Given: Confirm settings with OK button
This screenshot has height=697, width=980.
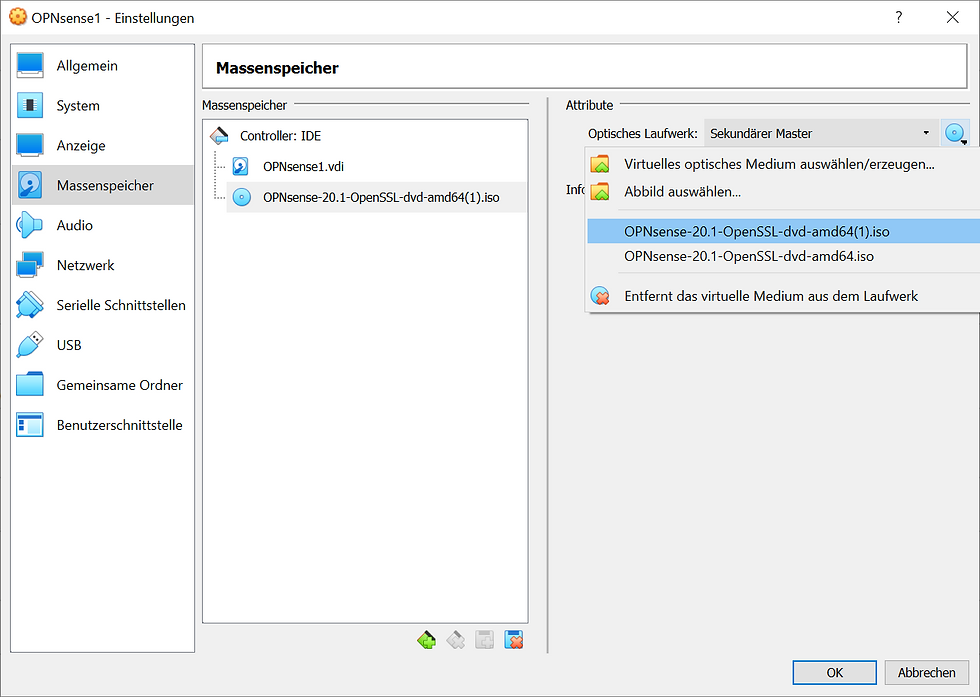Looking at the screenshot, I should coord(834,673).
